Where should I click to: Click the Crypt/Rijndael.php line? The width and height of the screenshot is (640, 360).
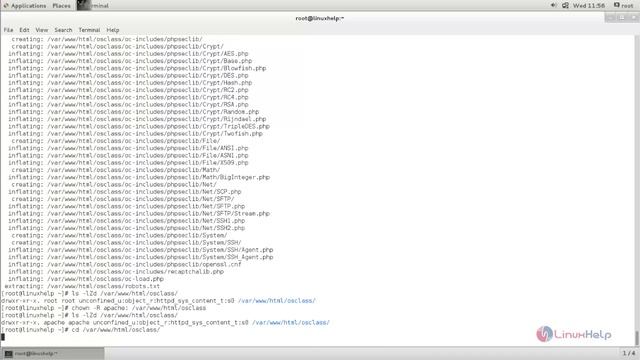pos(137,119)
